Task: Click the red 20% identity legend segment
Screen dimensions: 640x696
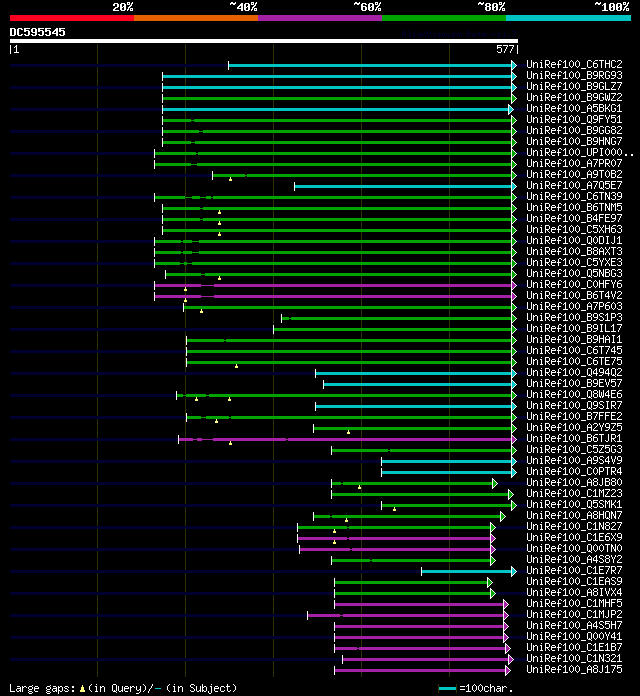Action: pos(72,18)
